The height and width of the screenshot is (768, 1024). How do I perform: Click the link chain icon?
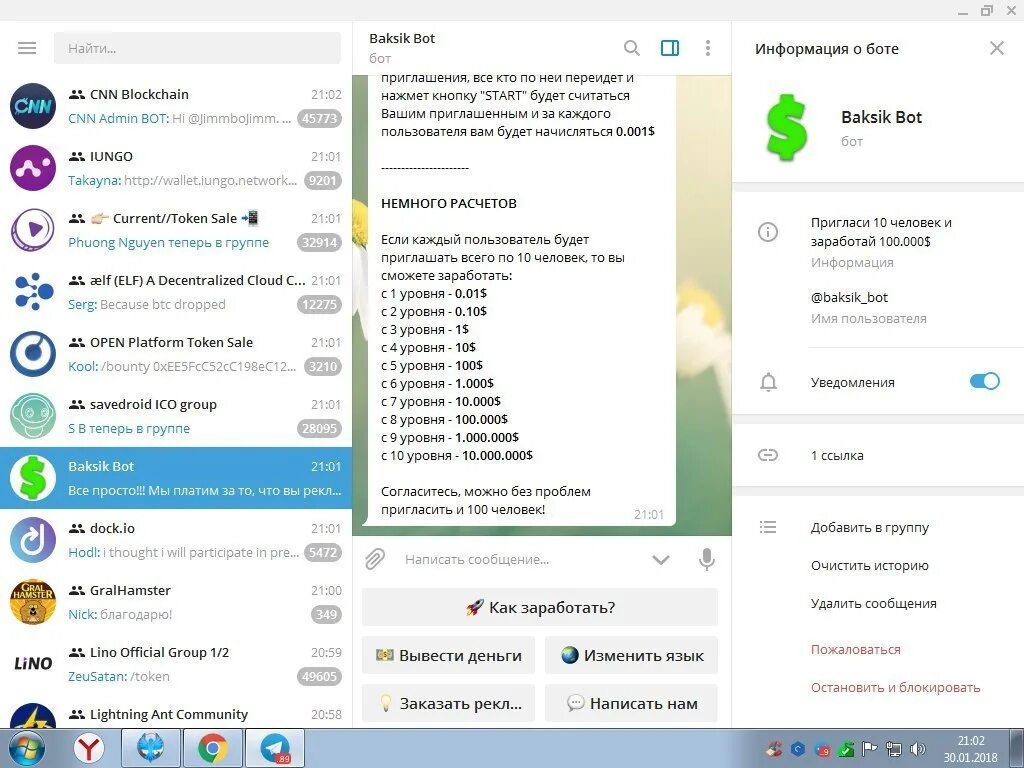pos(768,455)
